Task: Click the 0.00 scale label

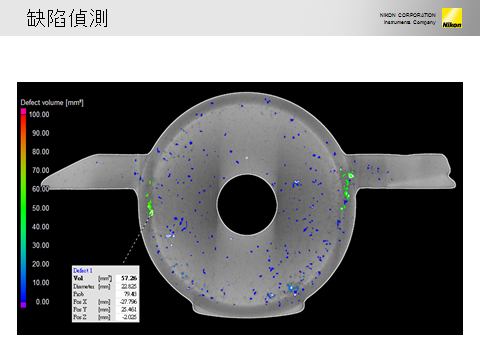Action: [42, 302]
